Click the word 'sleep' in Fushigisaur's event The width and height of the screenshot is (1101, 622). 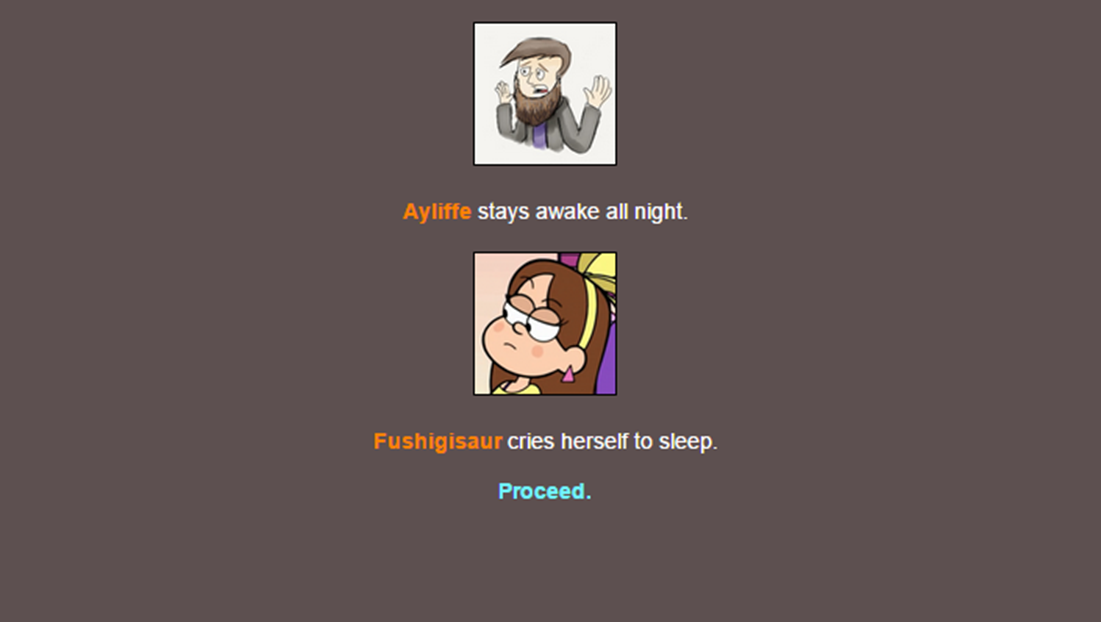point(687,441)
